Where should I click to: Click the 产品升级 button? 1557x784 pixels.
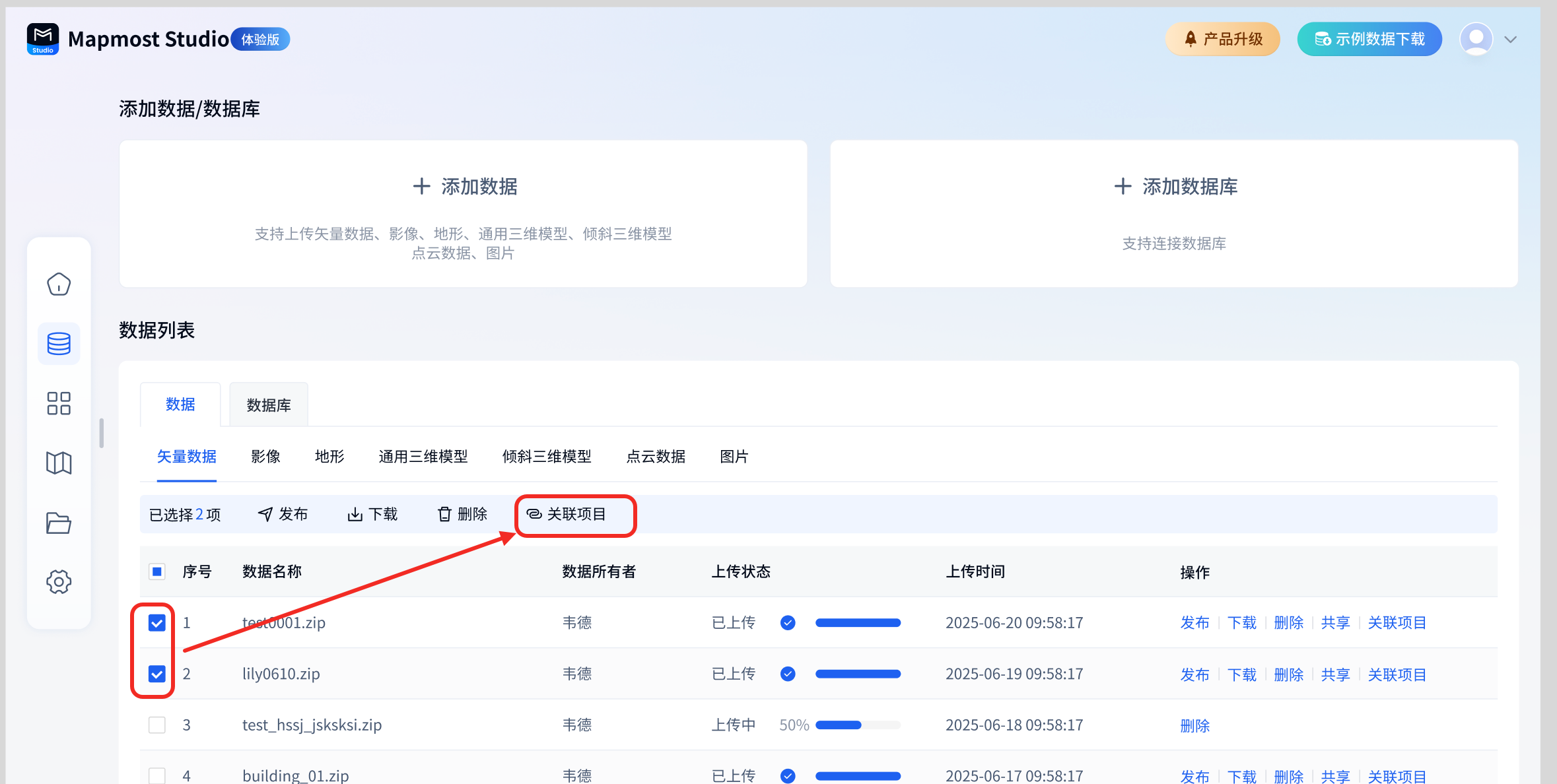[x=1223, y=39]
